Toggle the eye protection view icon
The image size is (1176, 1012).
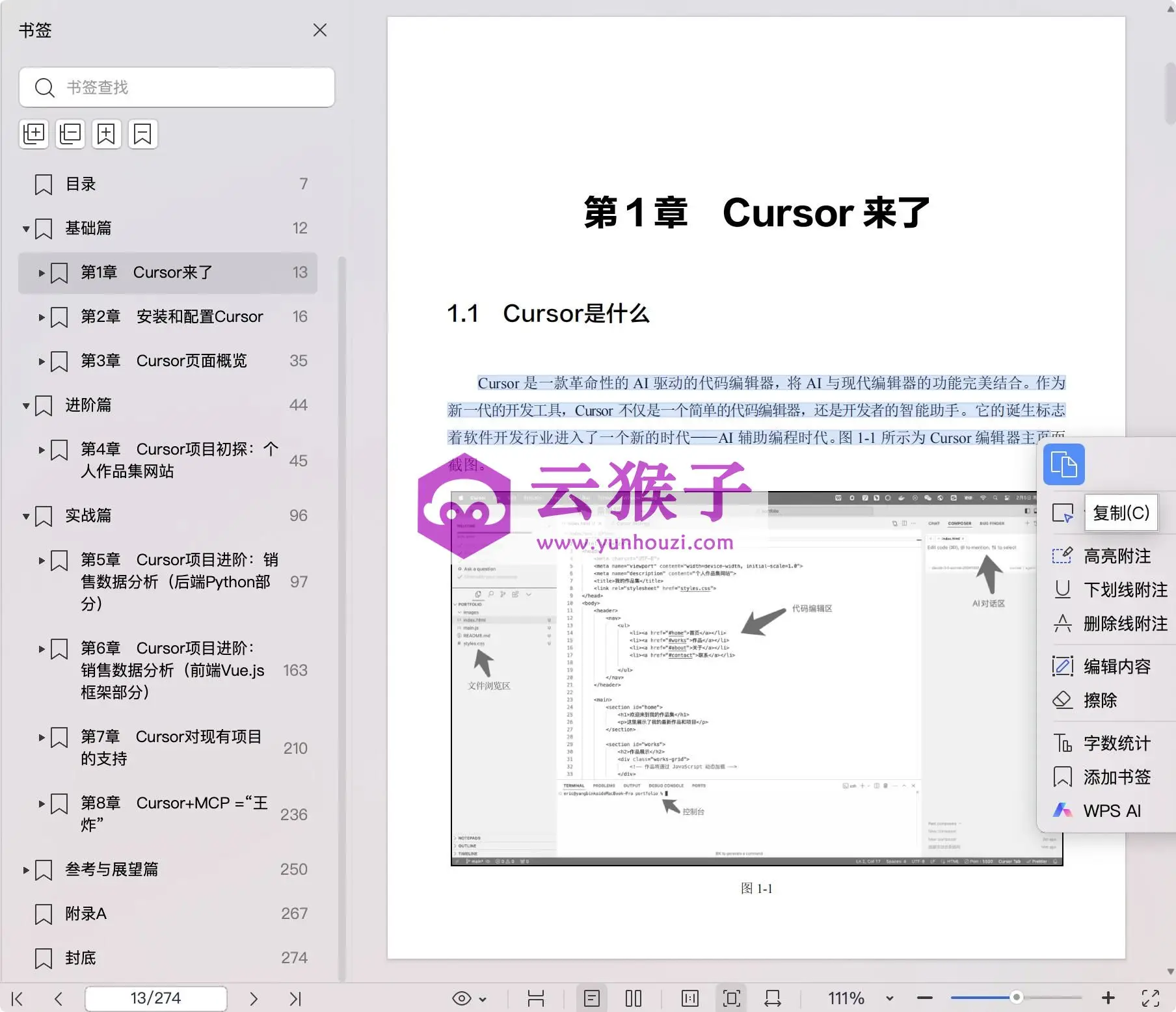coord(461,998)
